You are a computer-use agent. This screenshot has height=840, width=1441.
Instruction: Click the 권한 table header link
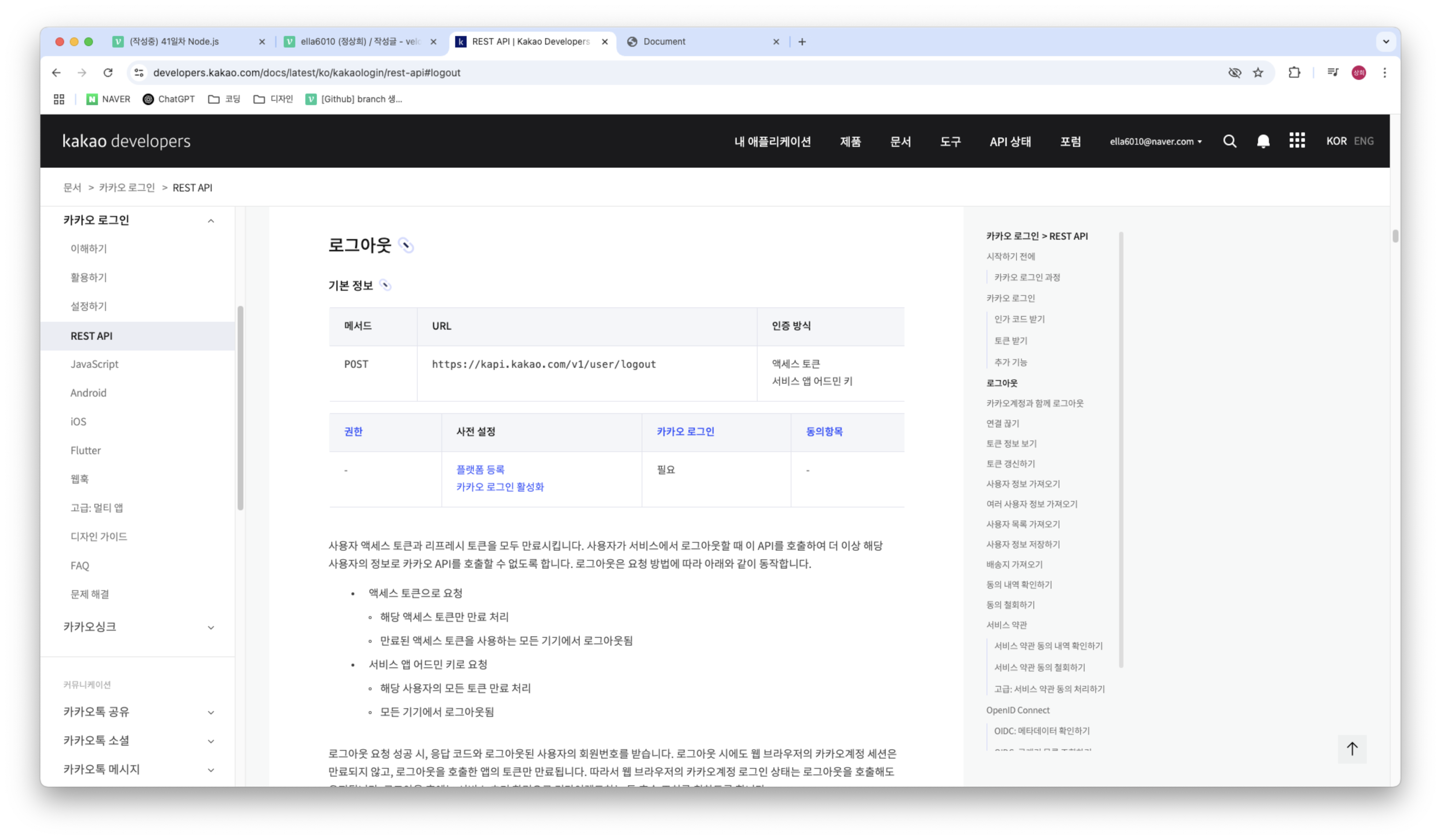pos(353,432)
